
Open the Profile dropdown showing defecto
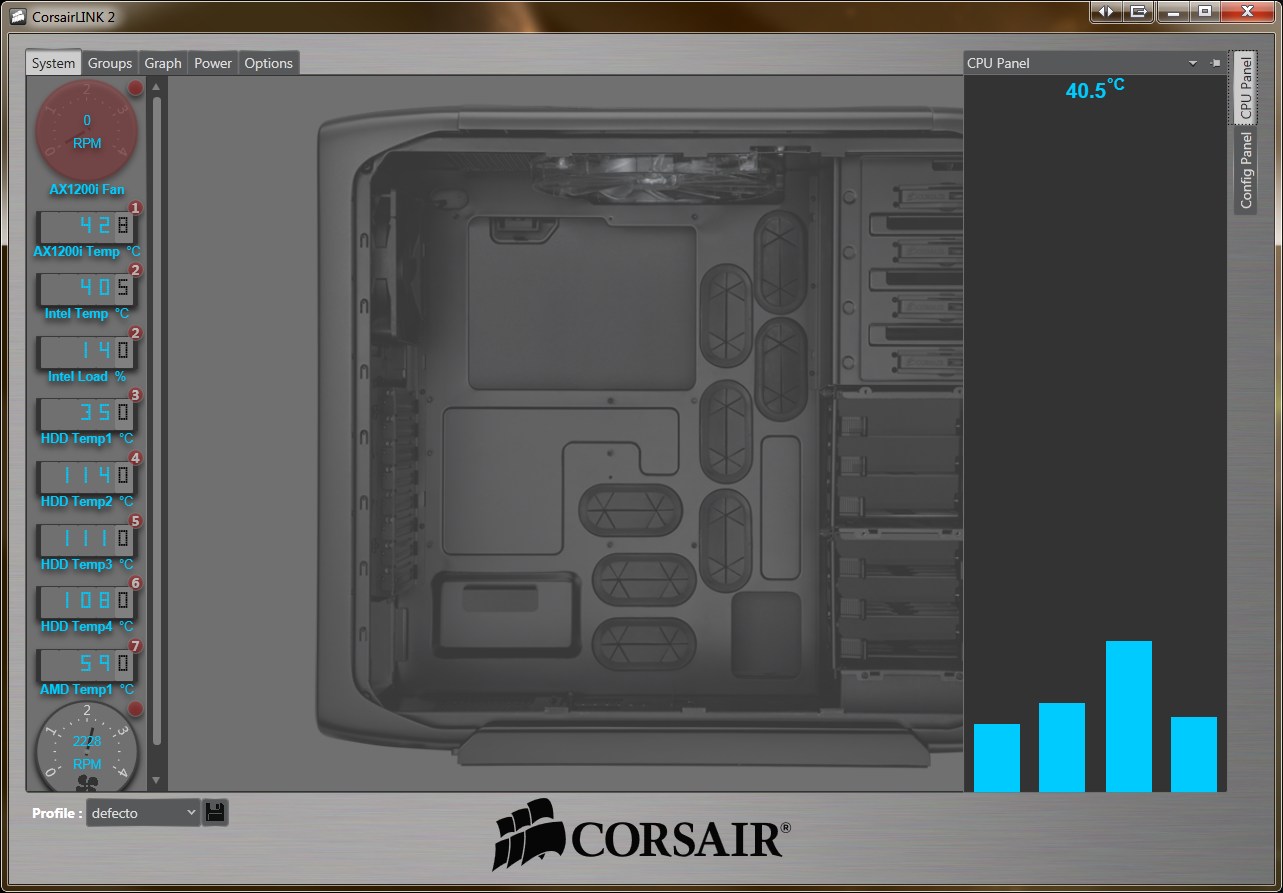[x=143, y=813]
